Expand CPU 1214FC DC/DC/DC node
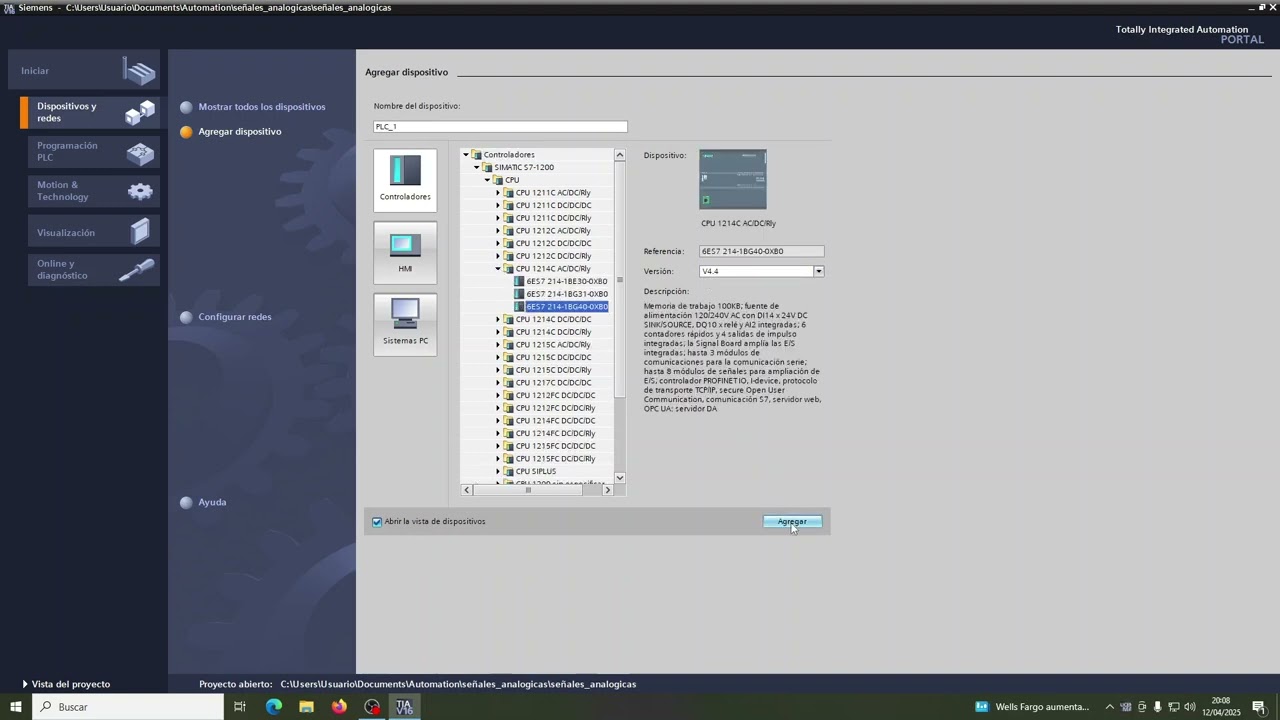This screenshot has width=1280, height=720. click(x=498, y=421)
